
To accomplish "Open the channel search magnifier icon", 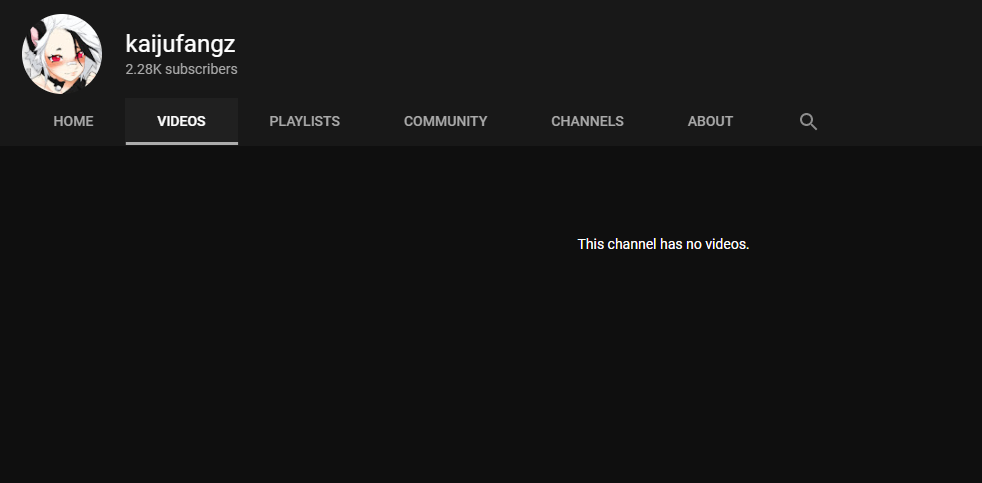I will pyautogui.click(x=808, y=122).
